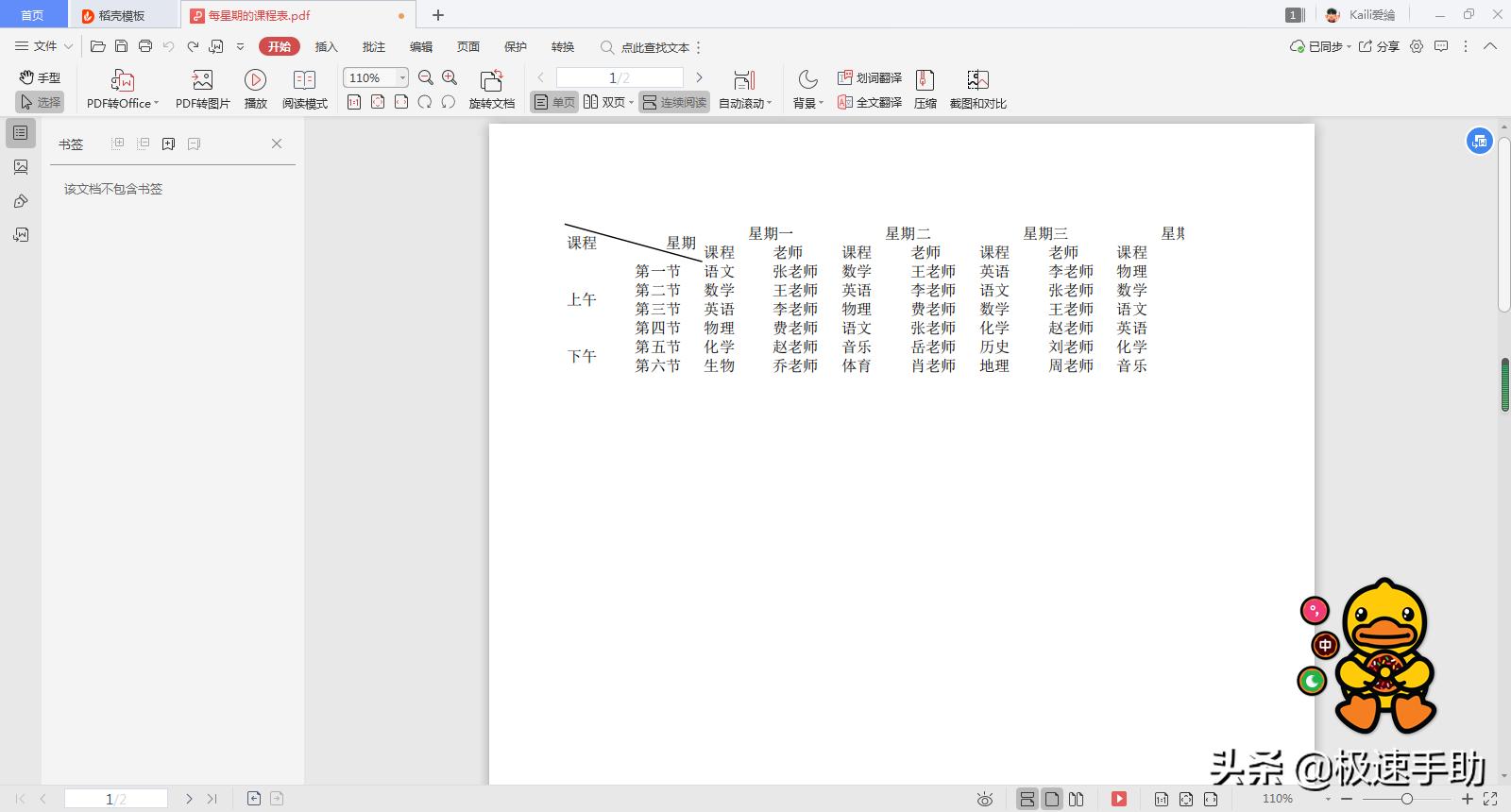The width and height of the screenshot is (1511, 812).
Task: Expand the 自动滚动 auto-scroll dropdown
Action: 769,104
